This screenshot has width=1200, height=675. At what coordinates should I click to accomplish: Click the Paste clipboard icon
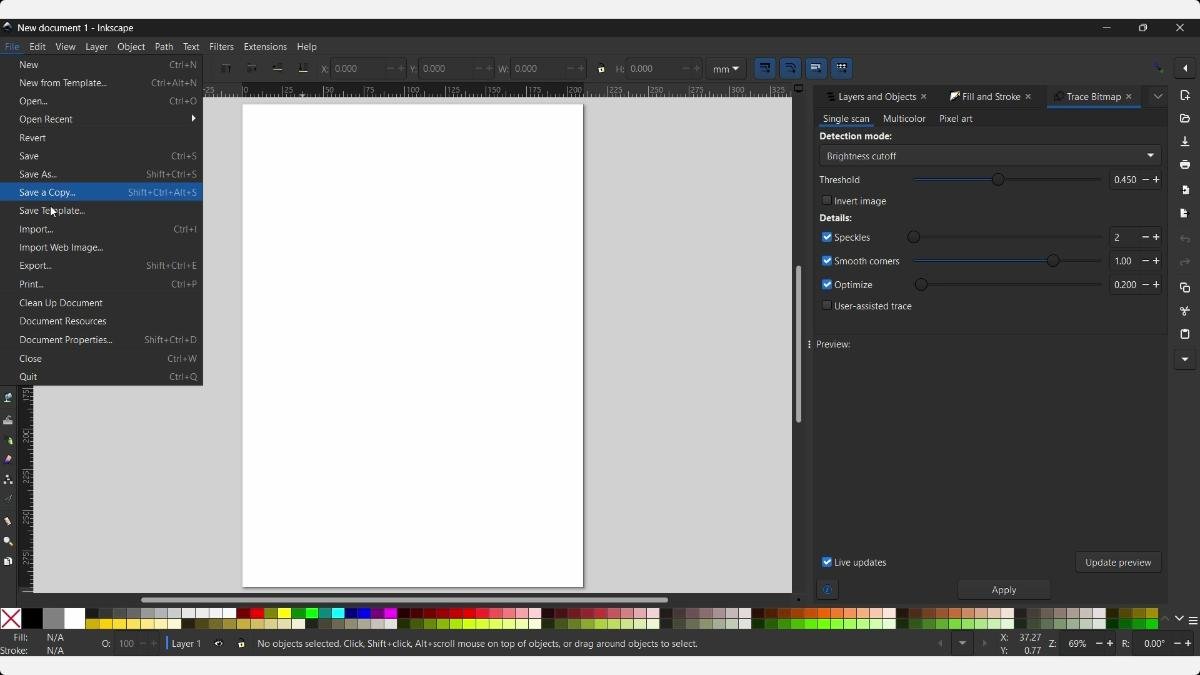pyautogui.click(x=1185, y=335)
